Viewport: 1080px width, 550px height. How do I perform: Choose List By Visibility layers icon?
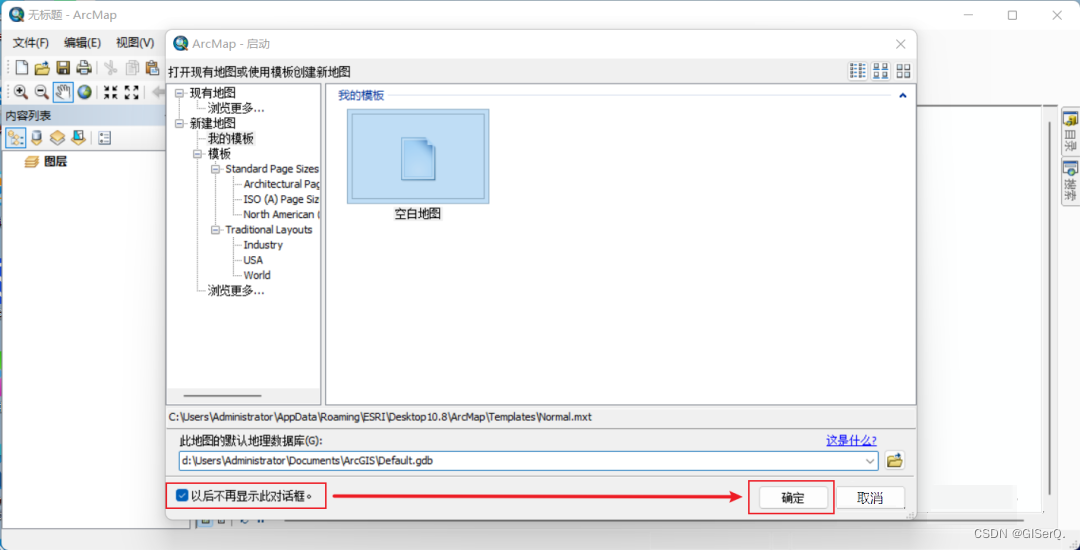click(x=58, y=138)
